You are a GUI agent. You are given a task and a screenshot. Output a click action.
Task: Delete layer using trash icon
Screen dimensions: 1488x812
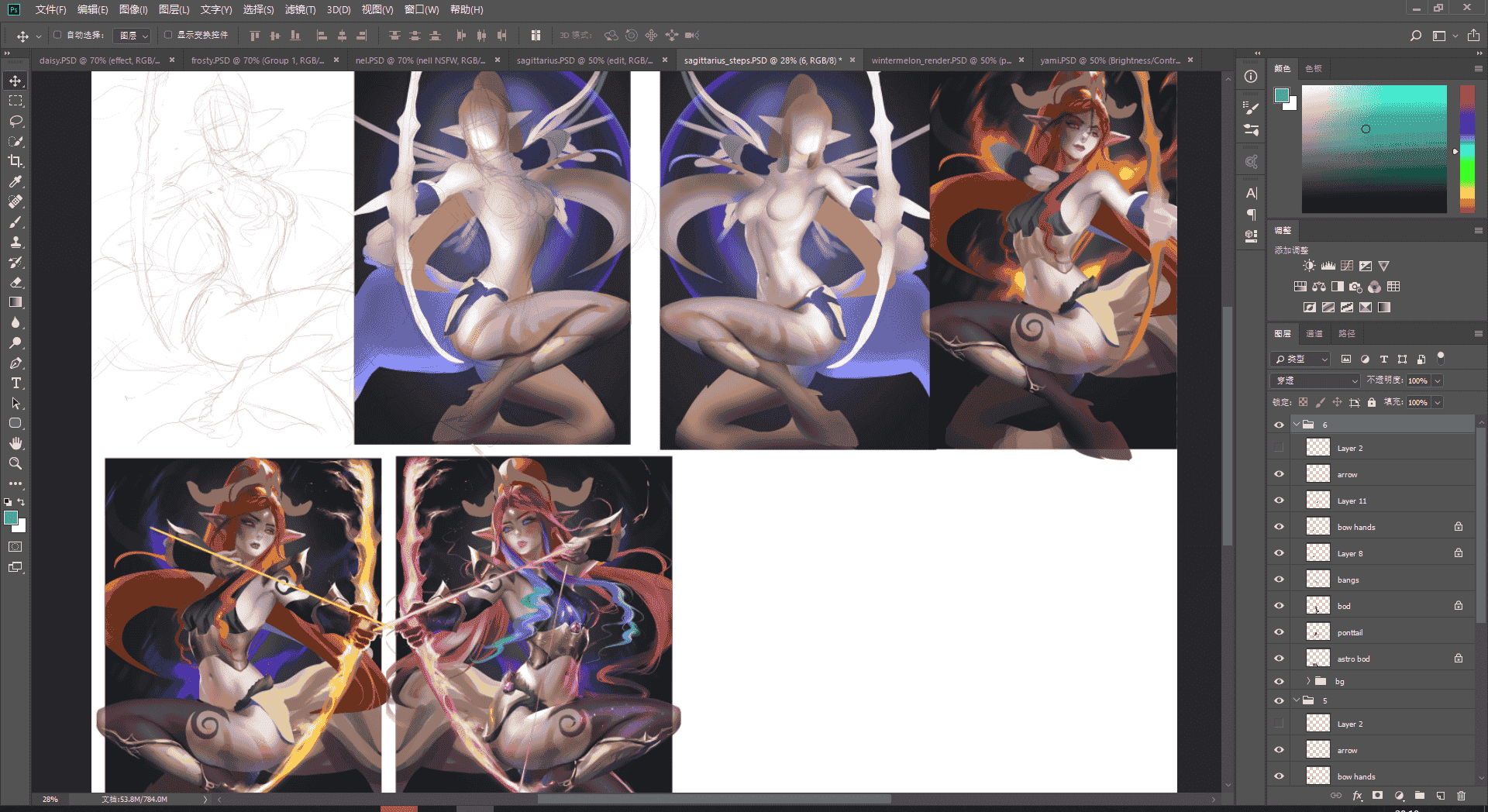1461,796
